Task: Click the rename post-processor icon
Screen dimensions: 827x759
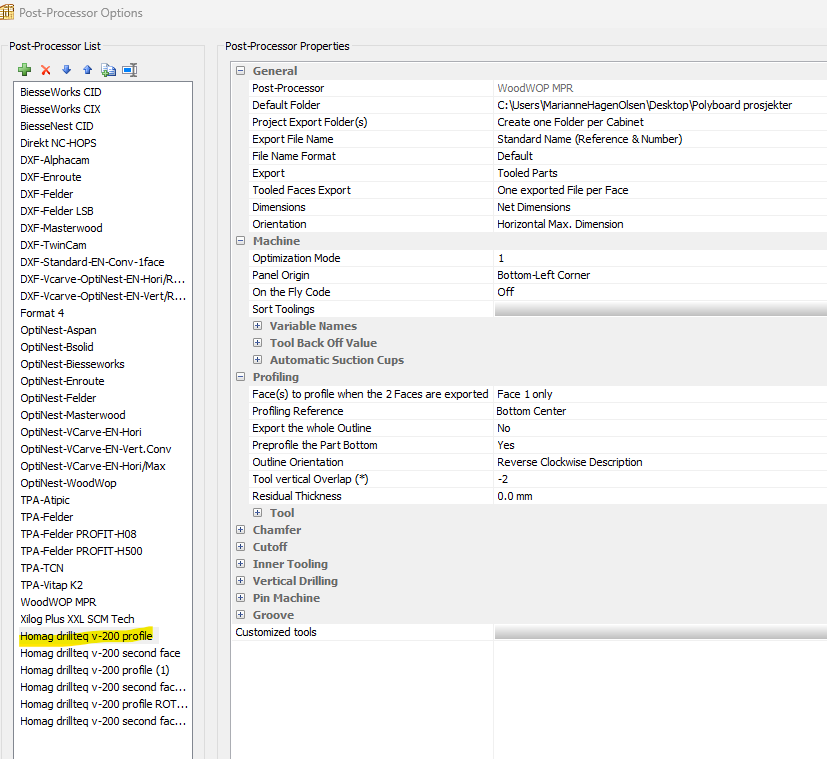Action: tap(129, 70)
